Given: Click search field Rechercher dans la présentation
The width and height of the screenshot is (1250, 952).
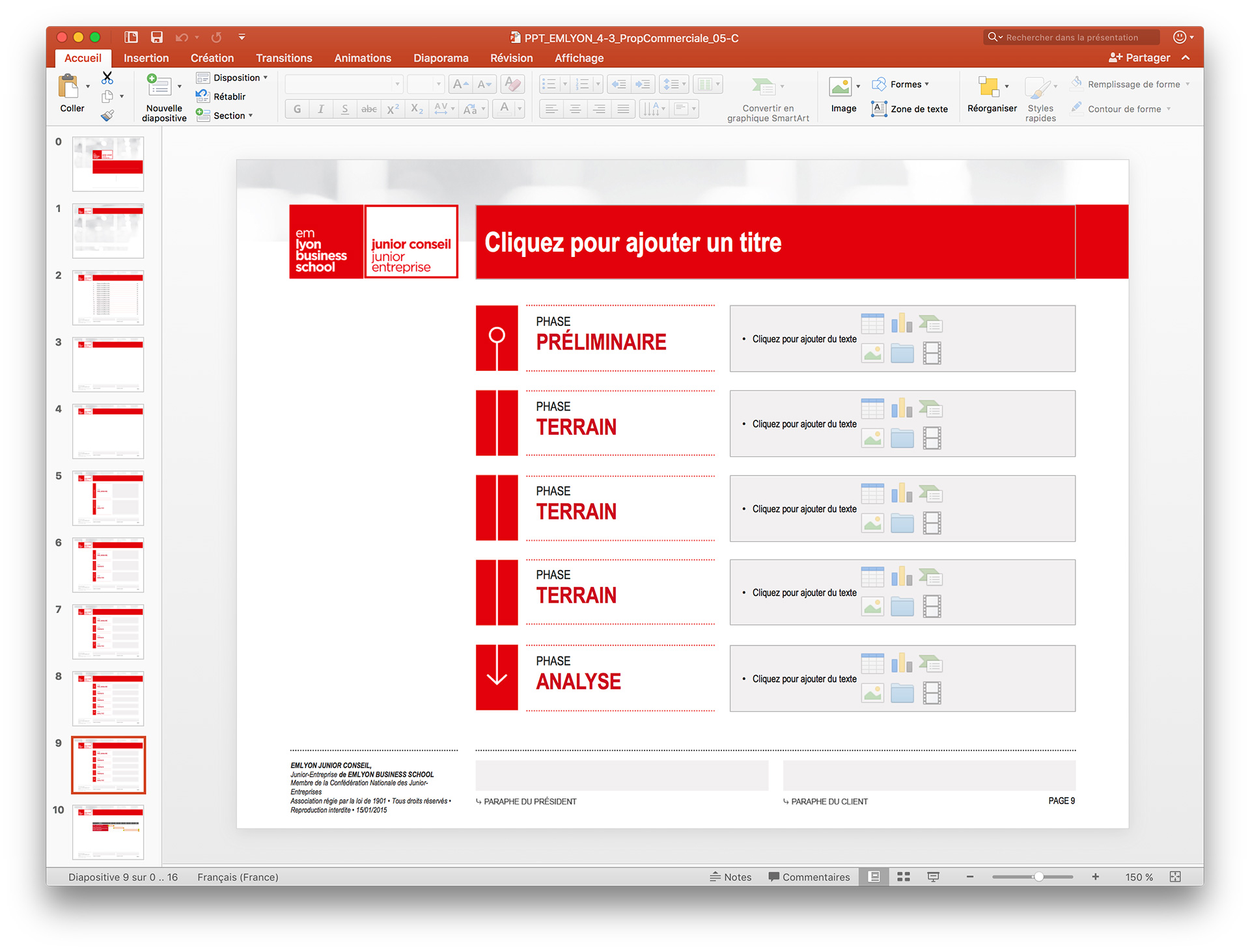Looking at the screenshot, I should (1072, 37).
